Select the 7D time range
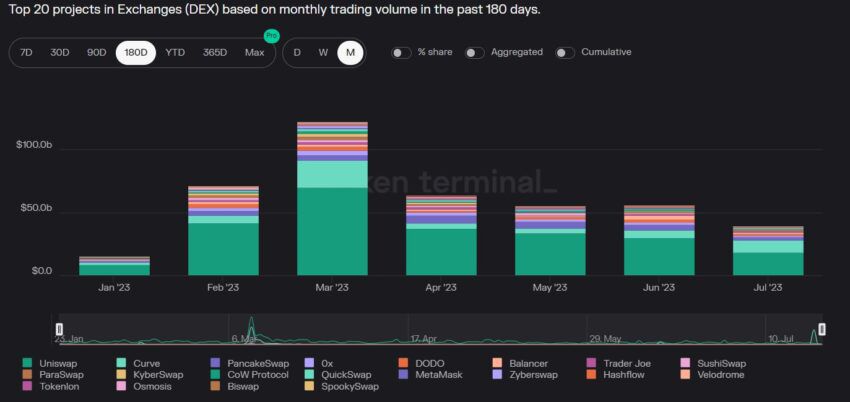 tap(26, 53)
